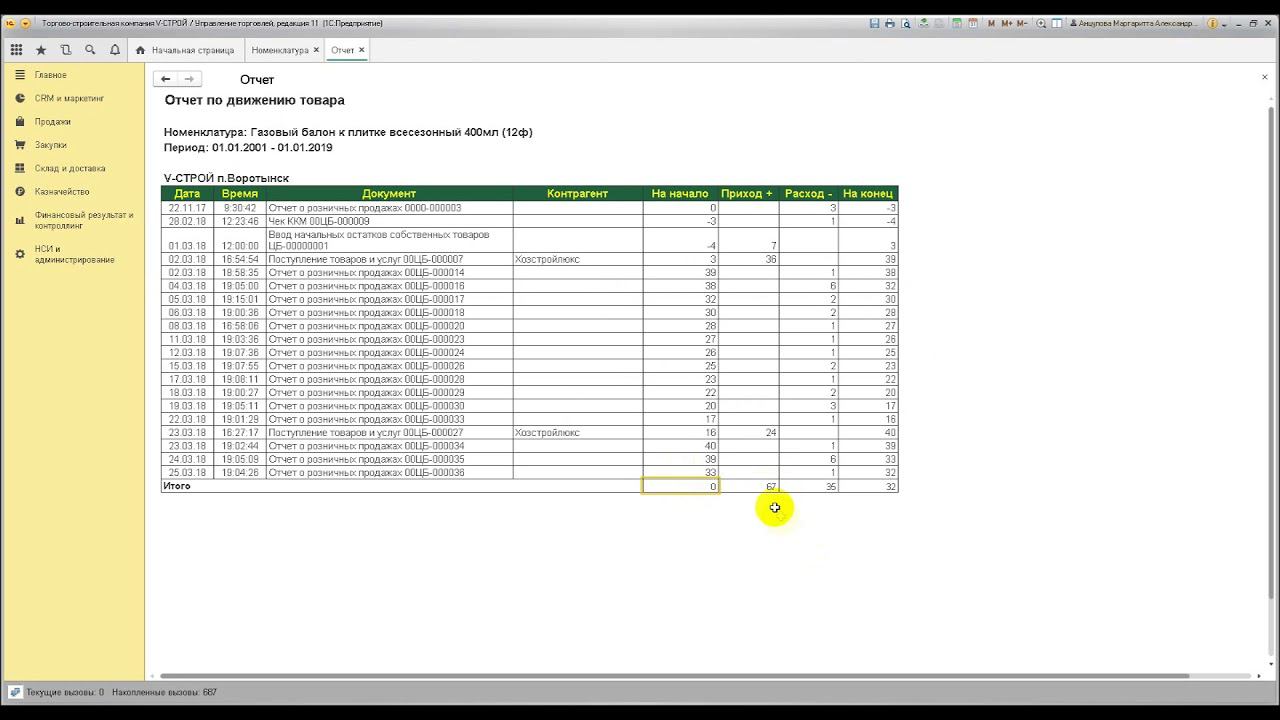Open the history list icon
Viewport: 1280px width, 720px height.
click(66, 50)
